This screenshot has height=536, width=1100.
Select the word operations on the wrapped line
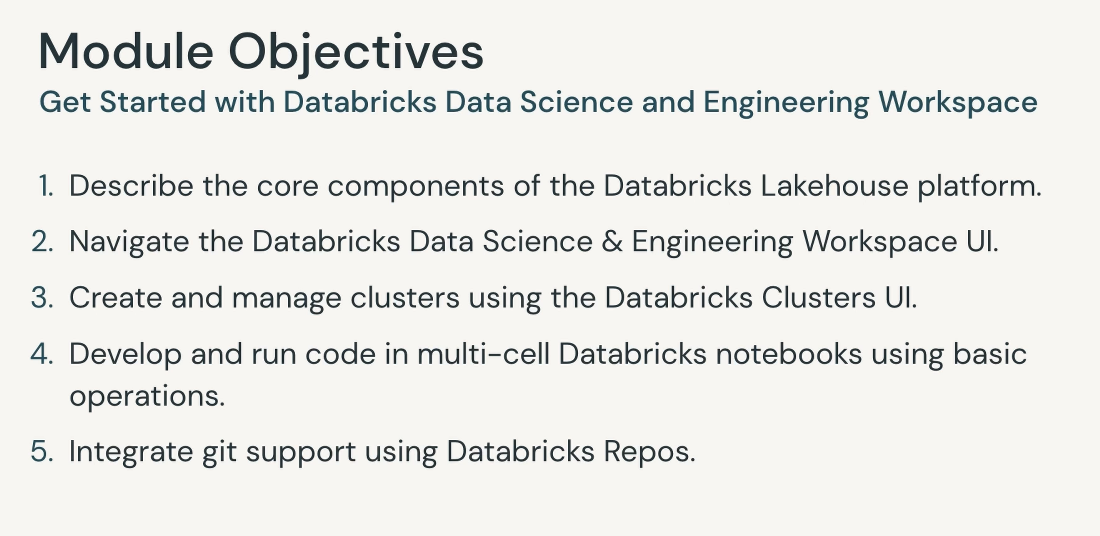pos(147,397)
